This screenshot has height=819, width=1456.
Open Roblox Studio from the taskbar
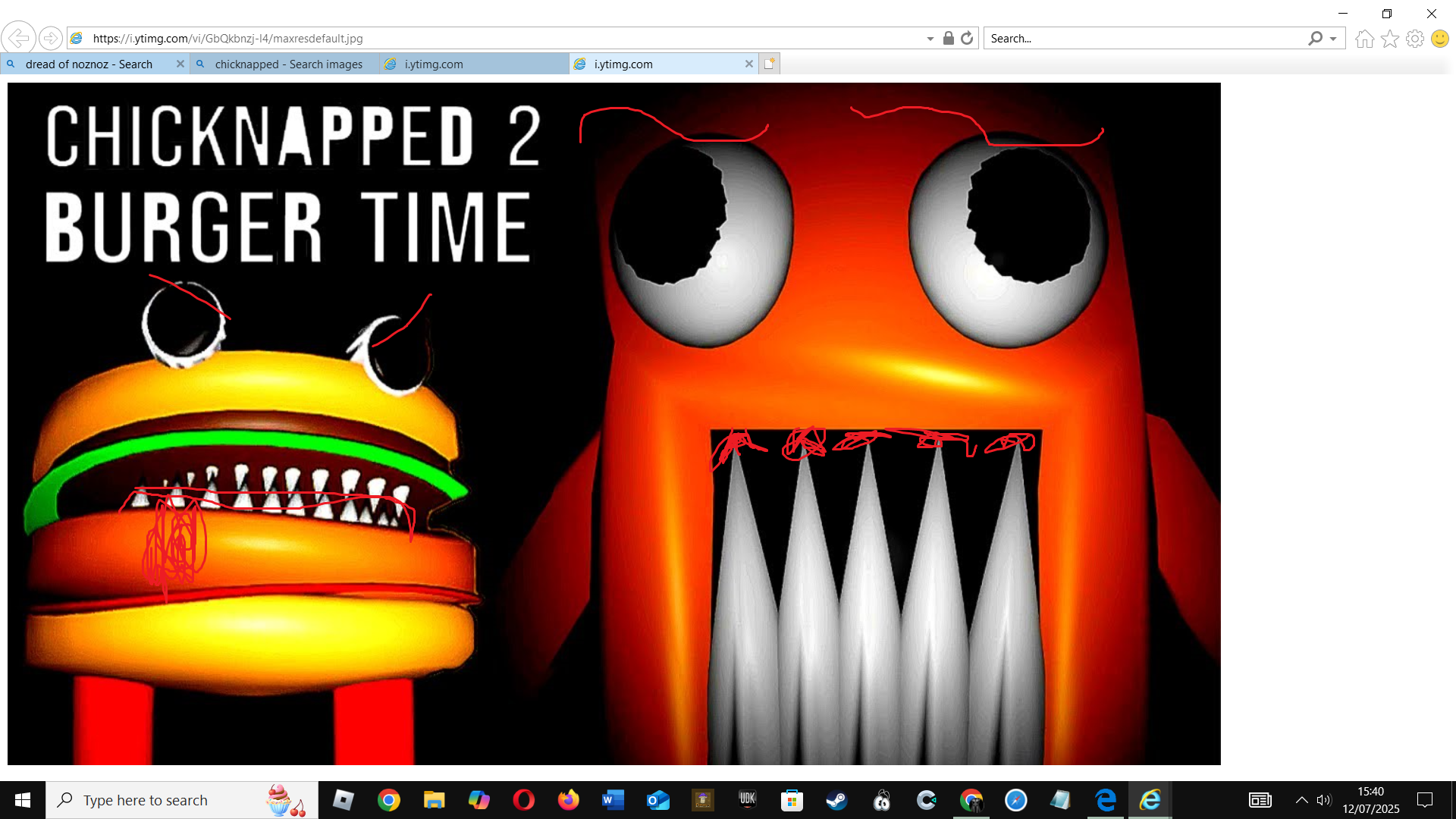[x=344, y=800]
